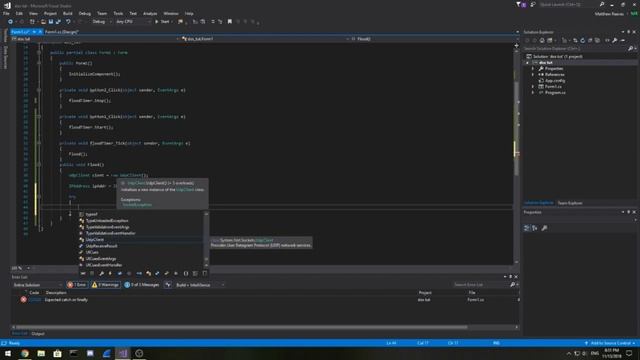Pin the Form1.cs tab with the pin icon
This screenshot has height=360, width=640.
pyautogui.click(x=34, y=32)
